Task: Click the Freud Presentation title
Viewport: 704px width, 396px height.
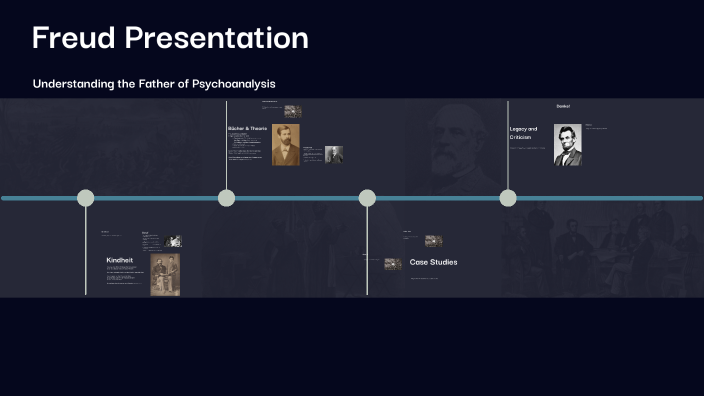Action: coord(170,37)
